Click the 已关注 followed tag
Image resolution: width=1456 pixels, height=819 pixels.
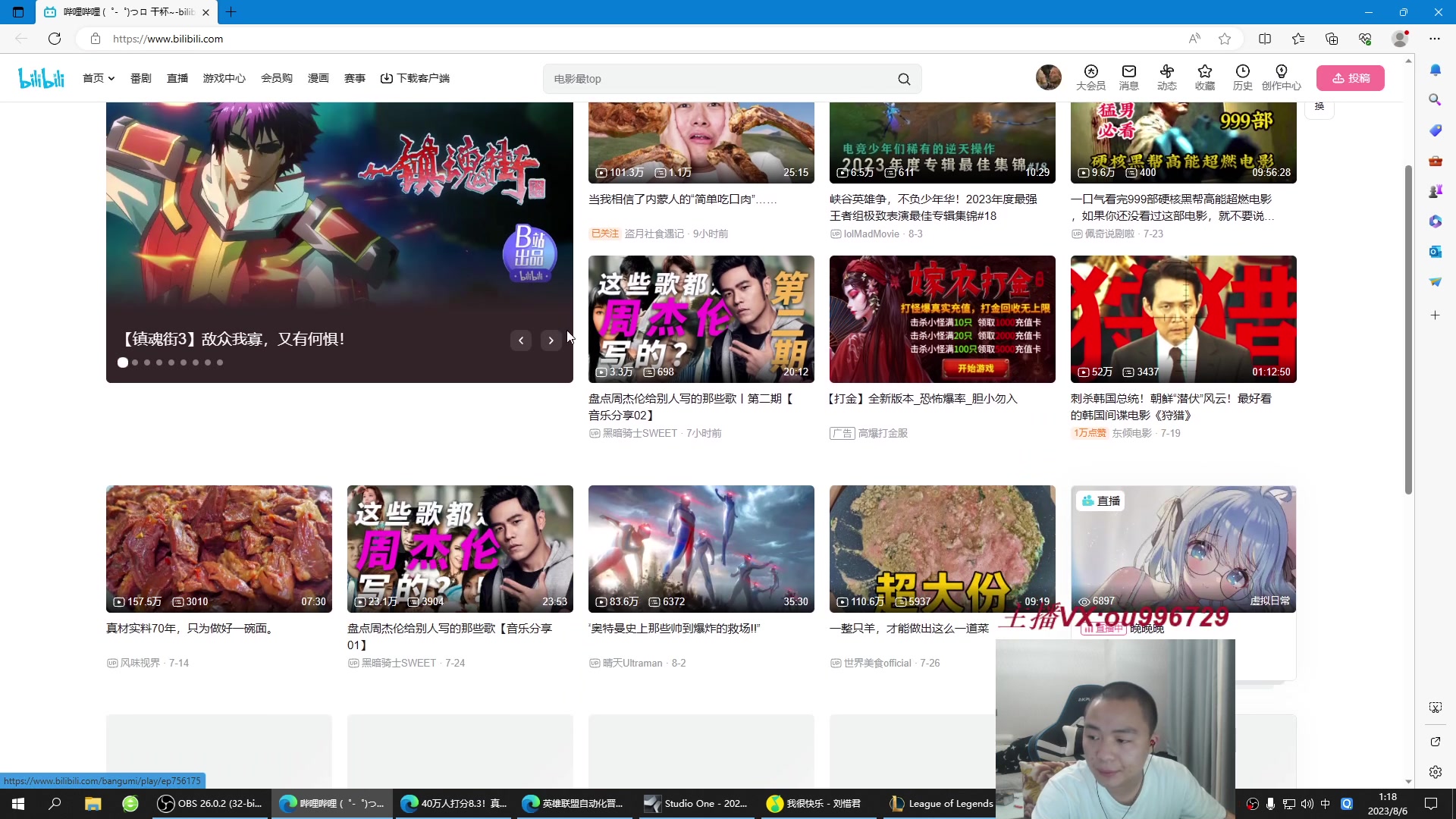pos(604,234)
